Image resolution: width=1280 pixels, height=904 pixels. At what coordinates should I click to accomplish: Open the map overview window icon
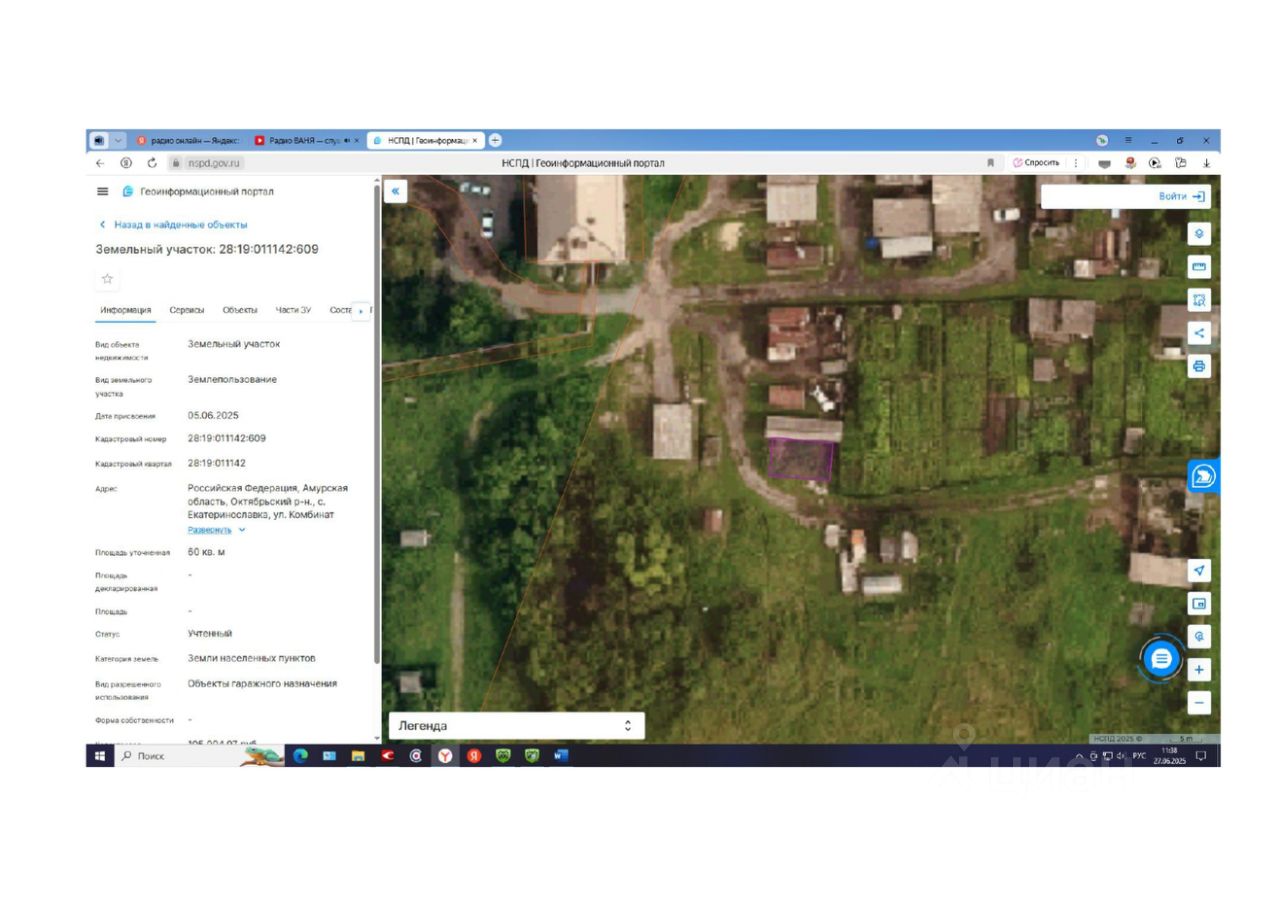pos(1199,604)
